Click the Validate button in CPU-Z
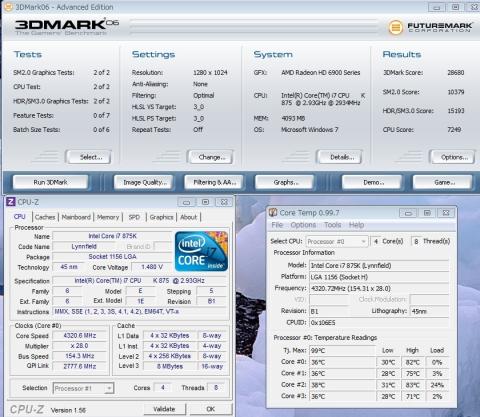 [164, 409]
